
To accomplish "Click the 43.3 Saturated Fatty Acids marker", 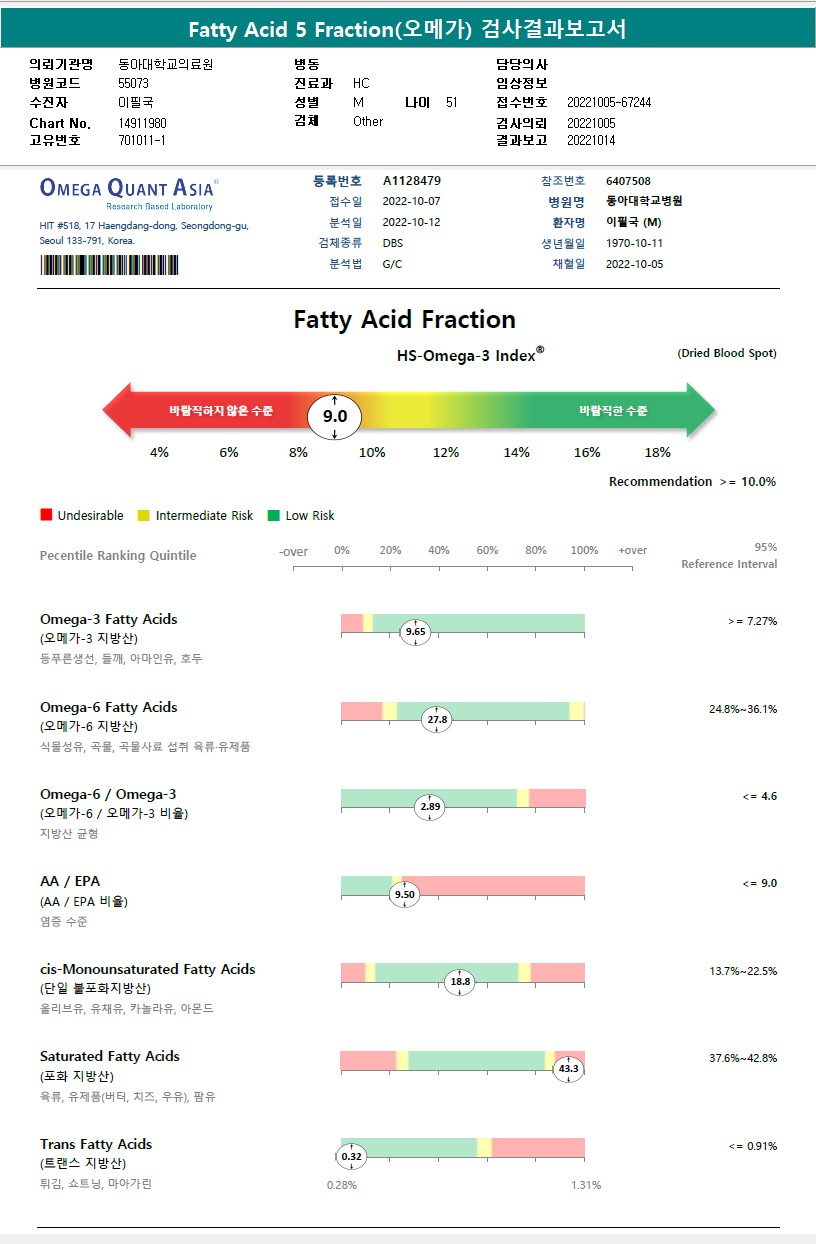I will pyautogui.click(x=569, y=1069).
